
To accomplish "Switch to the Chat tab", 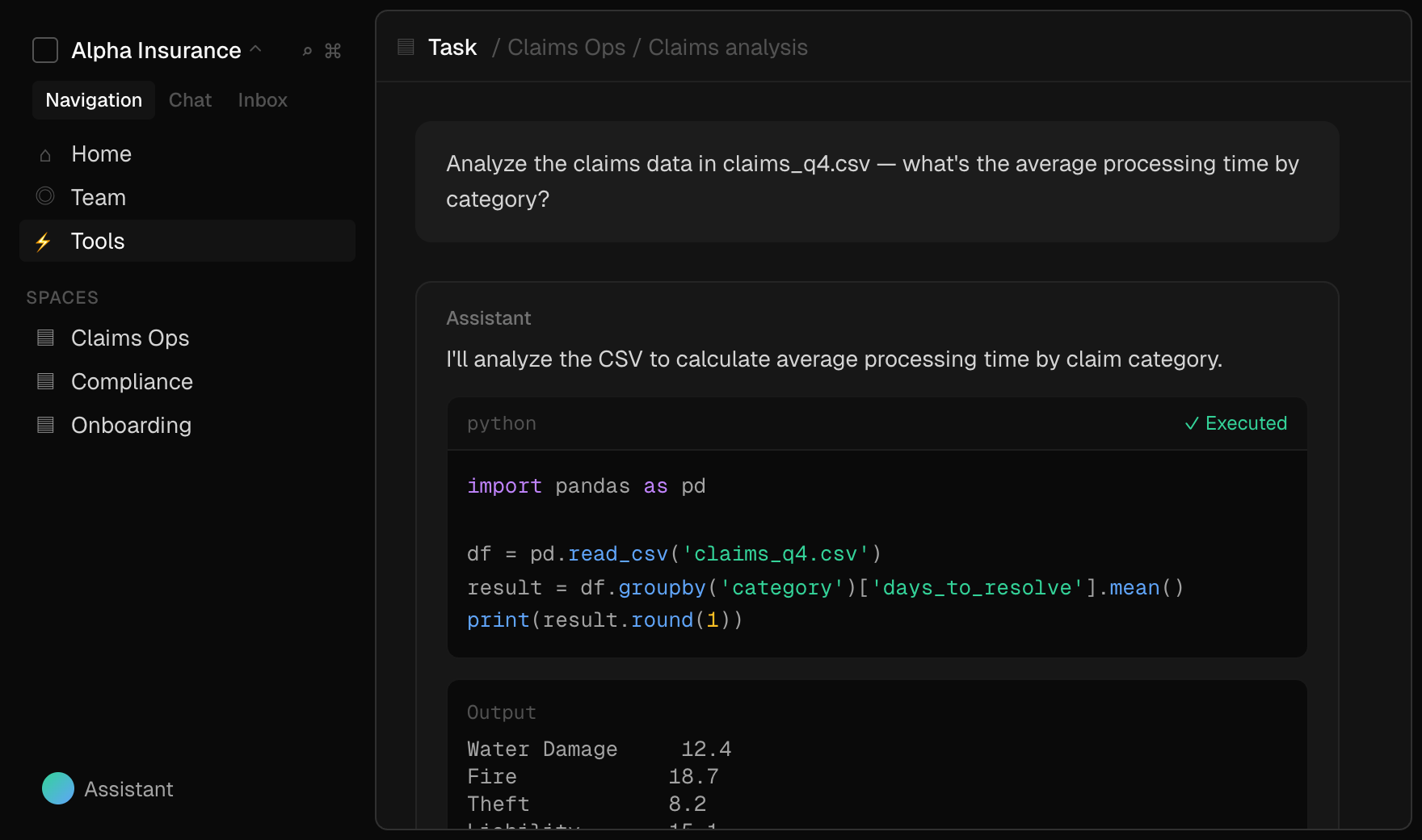I will (x=189, y=99).
